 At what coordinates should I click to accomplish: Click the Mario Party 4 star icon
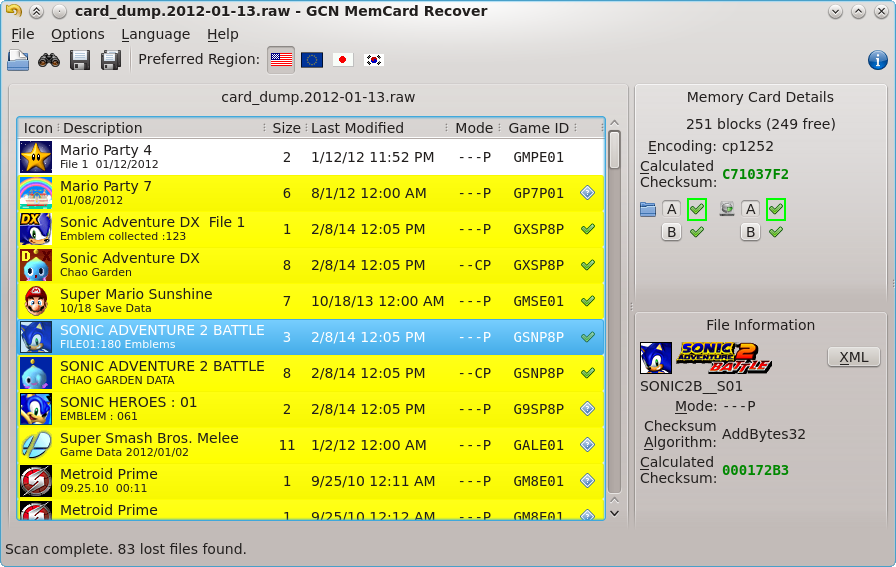36,157
